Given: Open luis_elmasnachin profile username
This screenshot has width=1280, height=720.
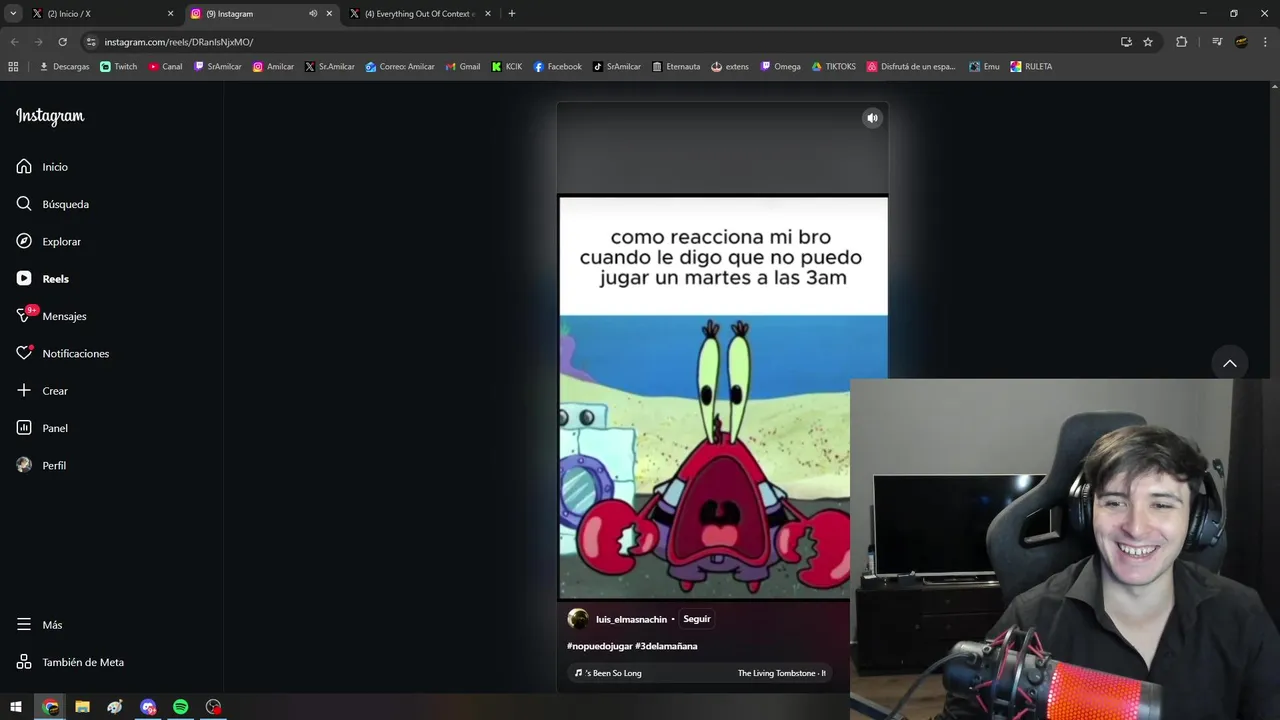Looking at the screenshot, I should coord(631,619).
